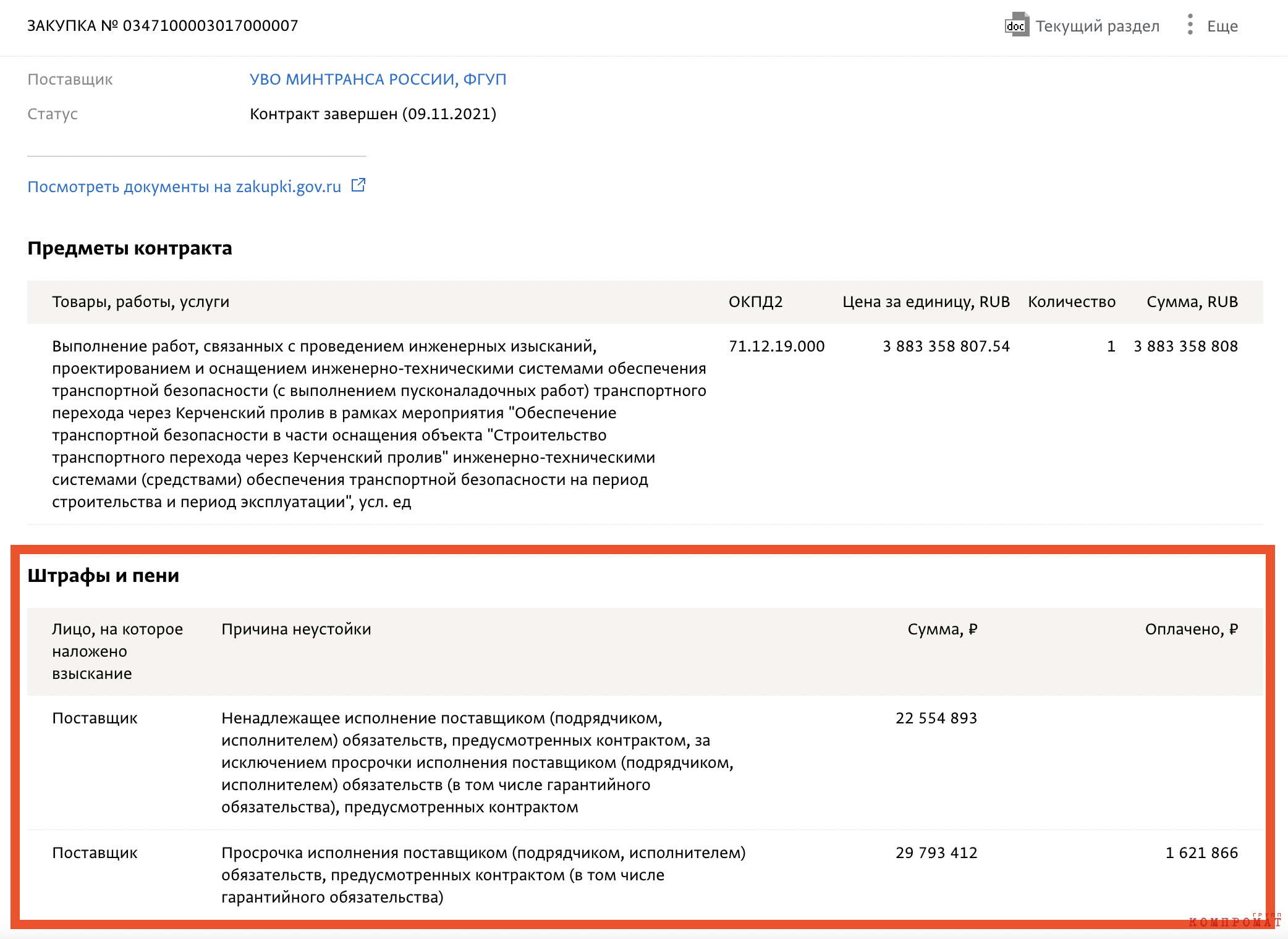Viewport: 1288px width, 939px height.
Task: Select the penalty sum 22 554 893
Action: pos(936,718)
